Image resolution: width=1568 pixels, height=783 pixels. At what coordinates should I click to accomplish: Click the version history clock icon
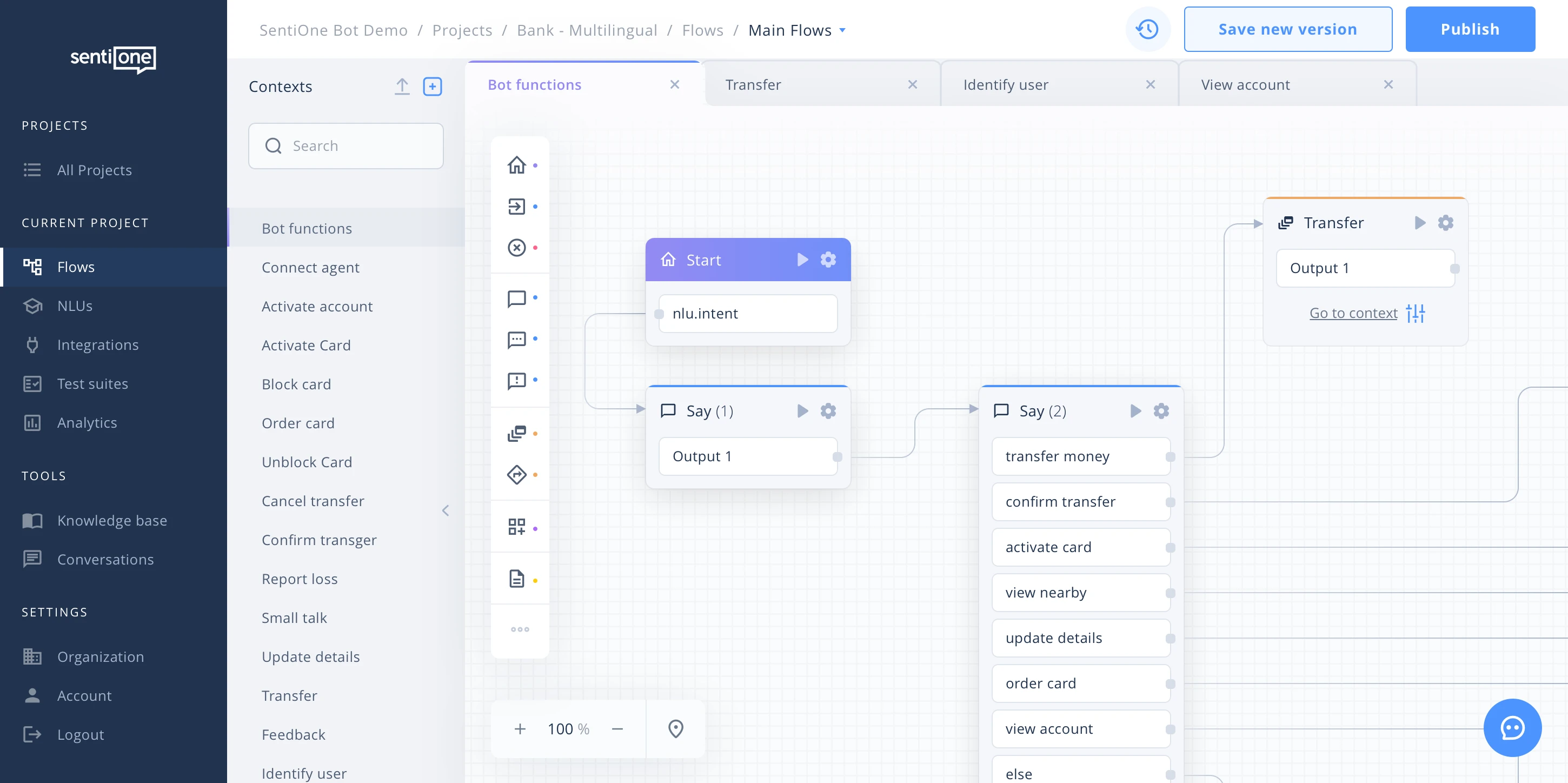1147,29
